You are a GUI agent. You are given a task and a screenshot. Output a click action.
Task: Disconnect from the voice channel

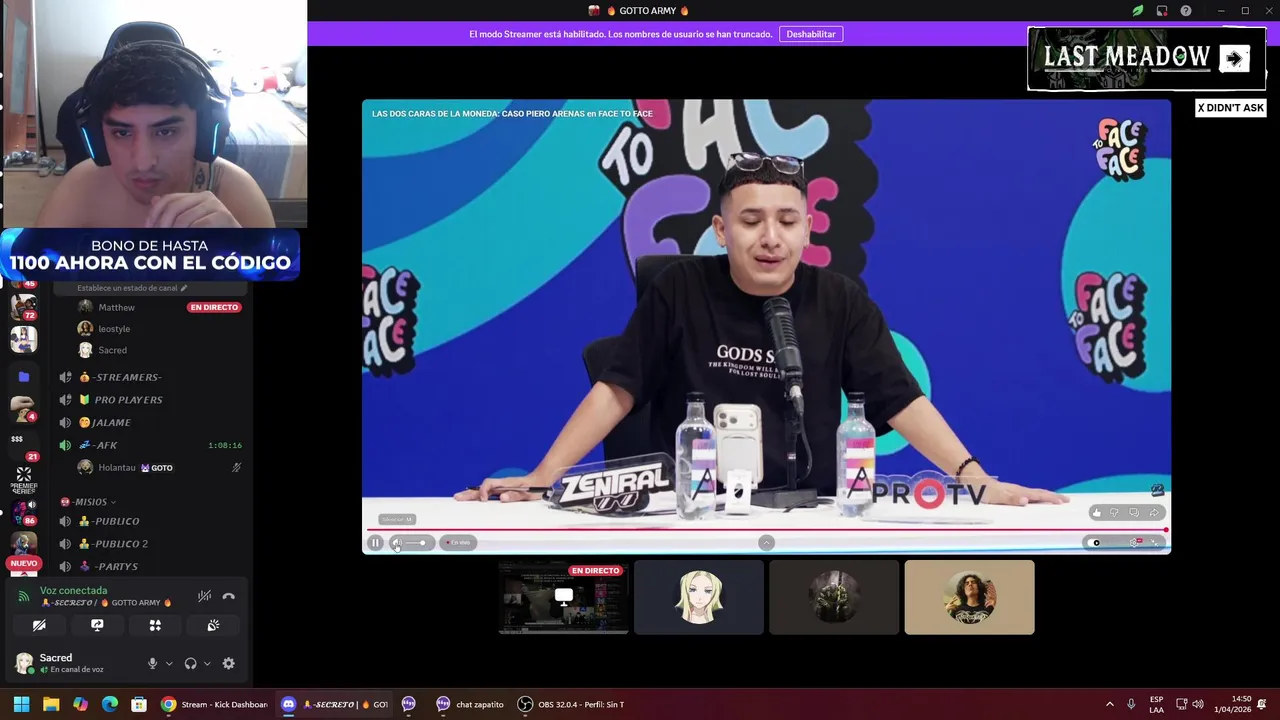pyautogui.click(x=228, y=596)
